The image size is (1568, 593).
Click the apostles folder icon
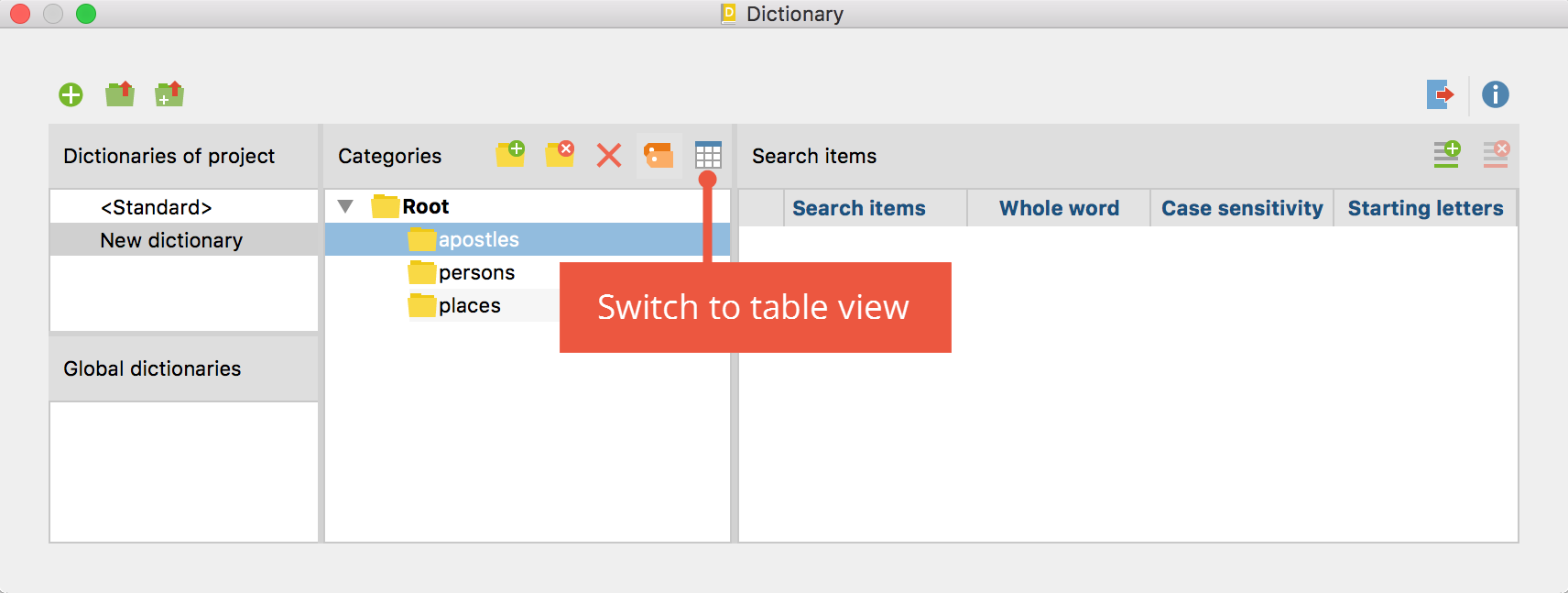(421, 239)
